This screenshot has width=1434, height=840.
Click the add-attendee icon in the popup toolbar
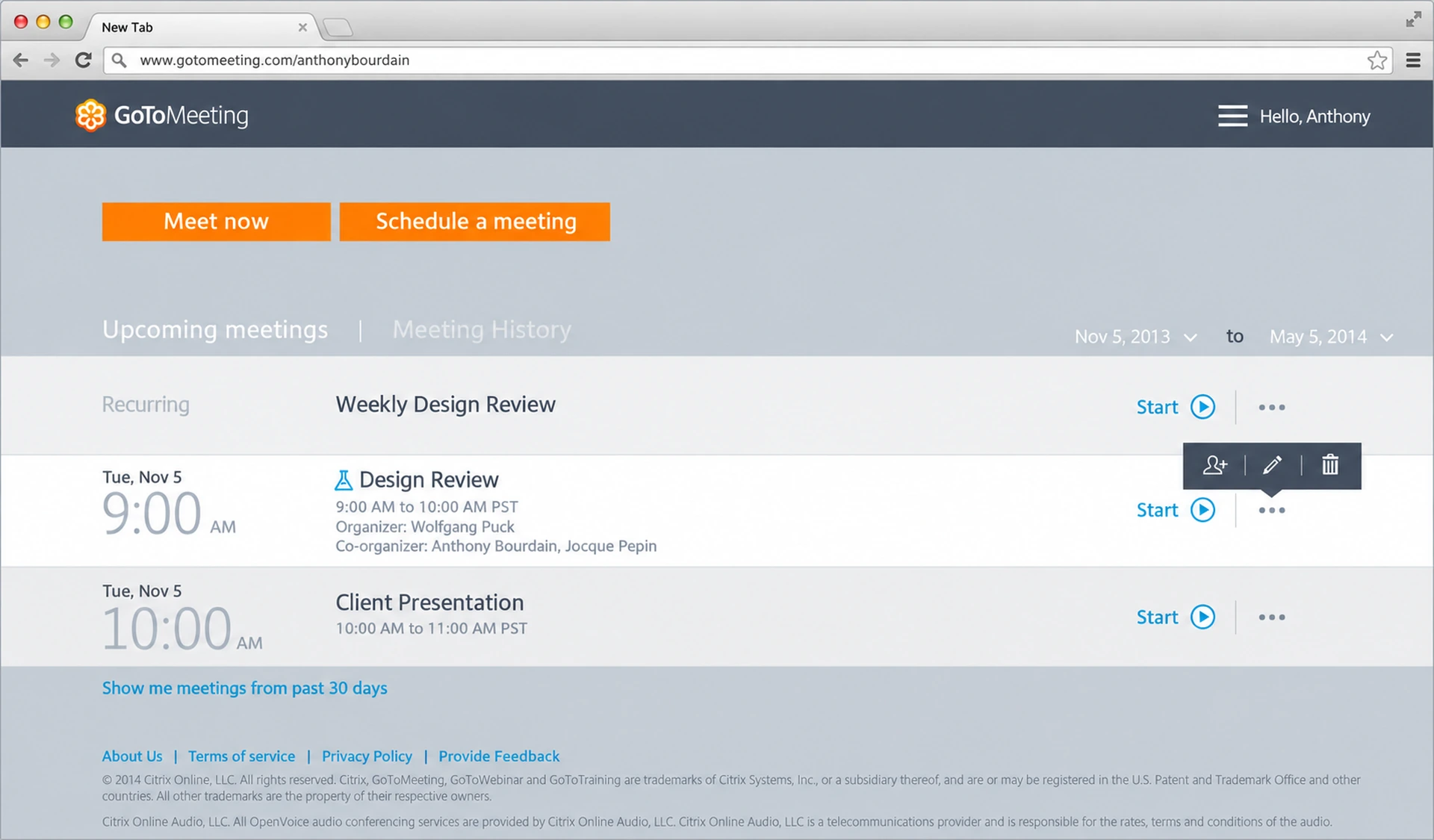(1215, 465)
